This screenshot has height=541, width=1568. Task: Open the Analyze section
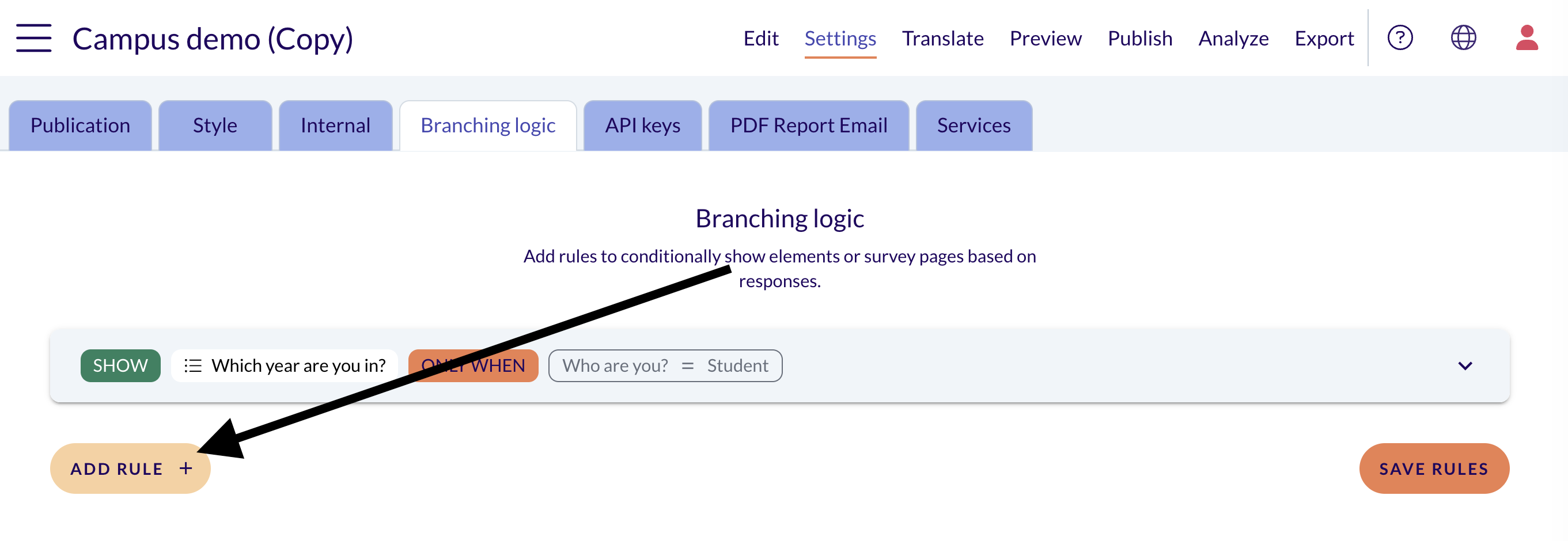coord(1233,39)
